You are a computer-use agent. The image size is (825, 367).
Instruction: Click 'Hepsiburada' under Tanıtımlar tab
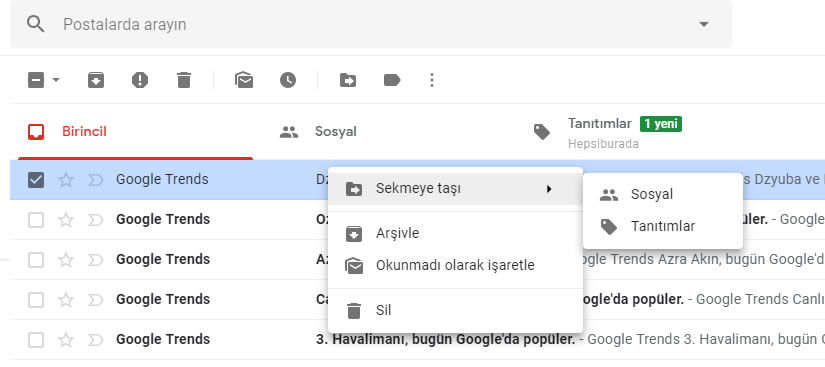coord(603,144)
